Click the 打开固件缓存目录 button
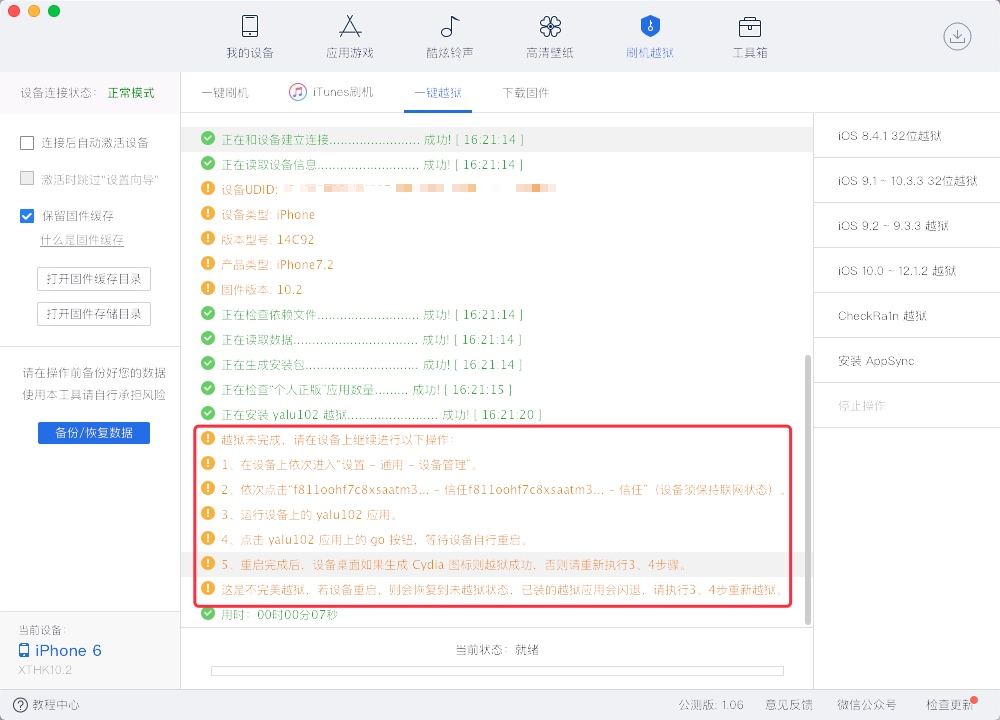The image size is (1000, 720). click(x=94, y=279)
